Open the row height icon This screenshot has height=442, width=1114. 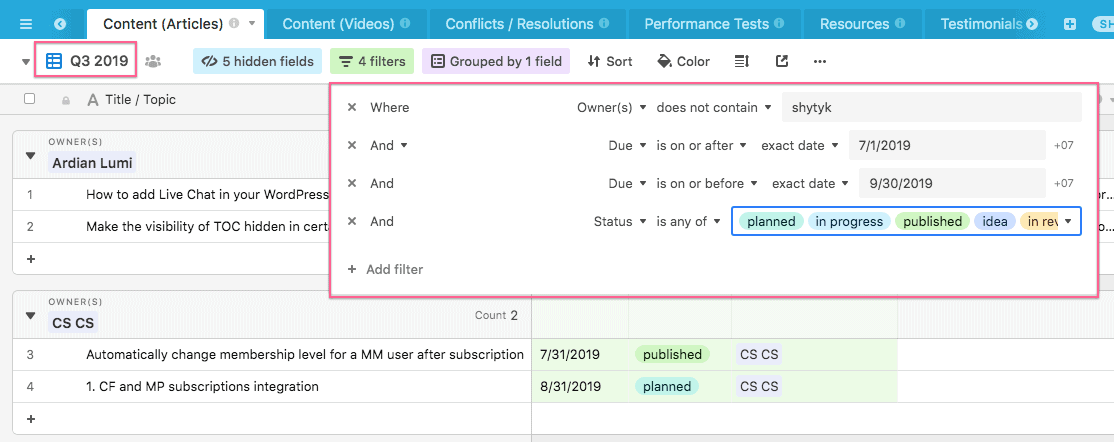click(x=741, y=62)
